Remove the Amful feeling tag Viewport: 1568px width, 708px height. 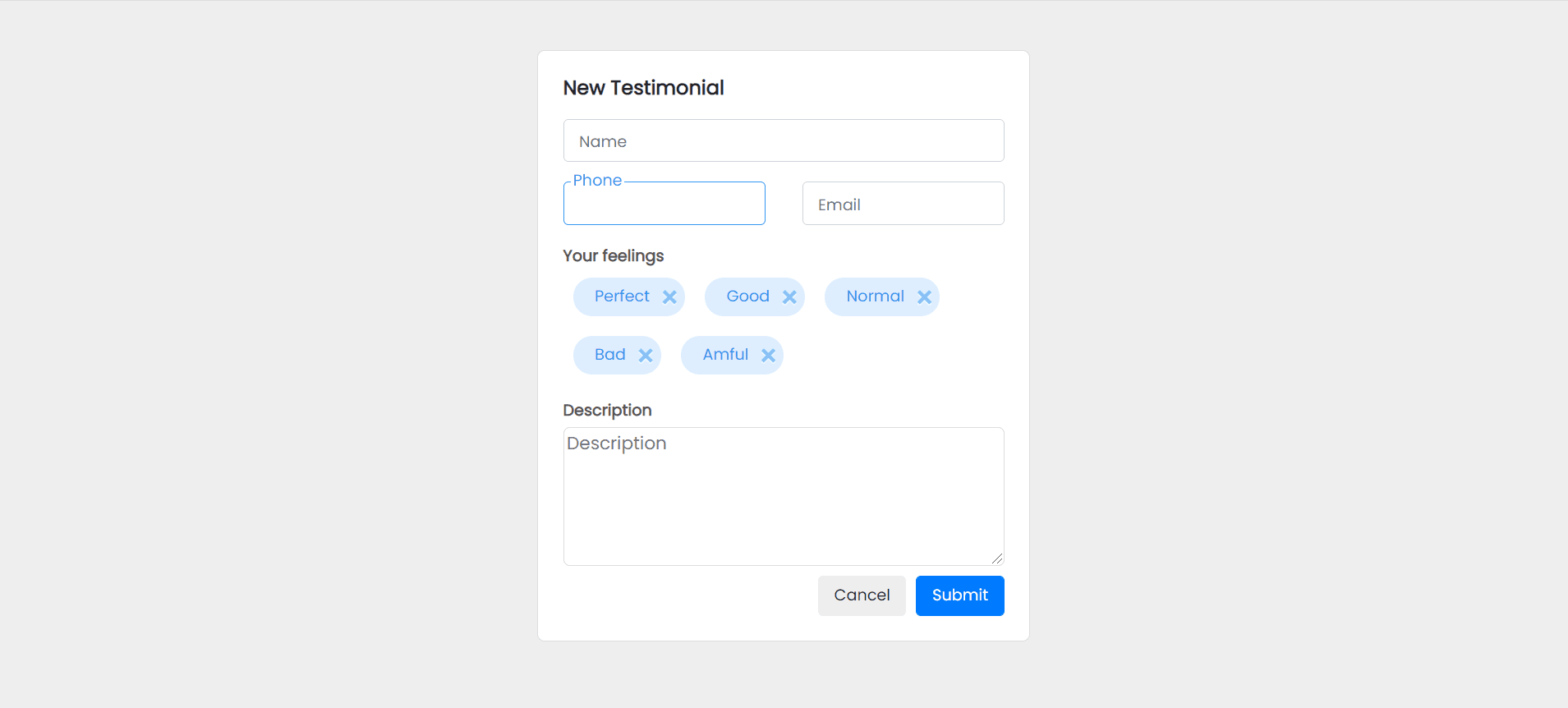pyautogui.click(x=769, y=355)
